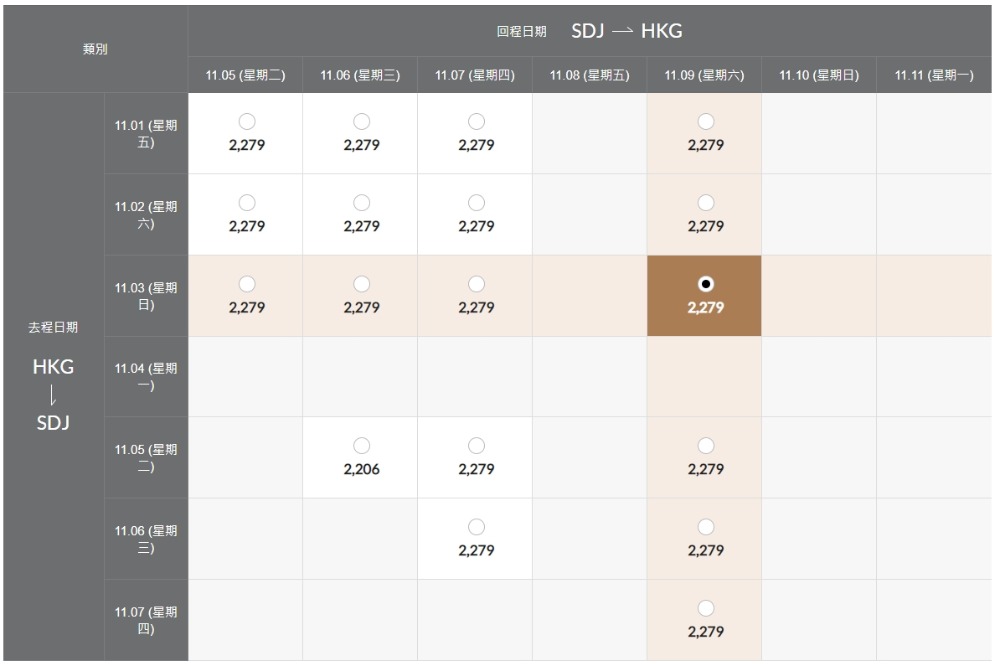Select 11.01 departure with 11.07 return fare
The height and width of the screenshot is (666, 1000).
[476, 121]
